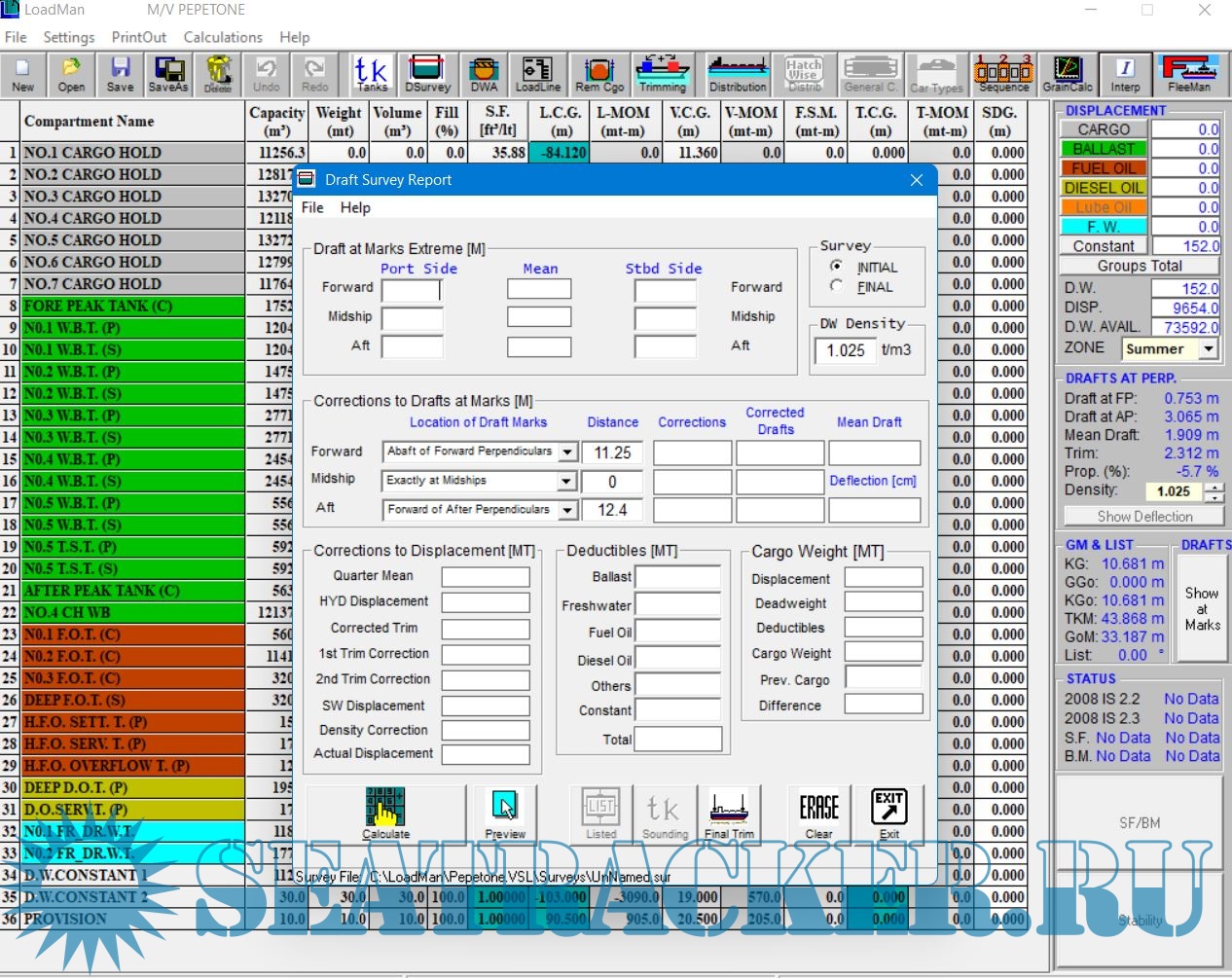Click the LoadLine toolbar icon
The height and width of the screenshot is (978, 1232).
tap(537, 74)
